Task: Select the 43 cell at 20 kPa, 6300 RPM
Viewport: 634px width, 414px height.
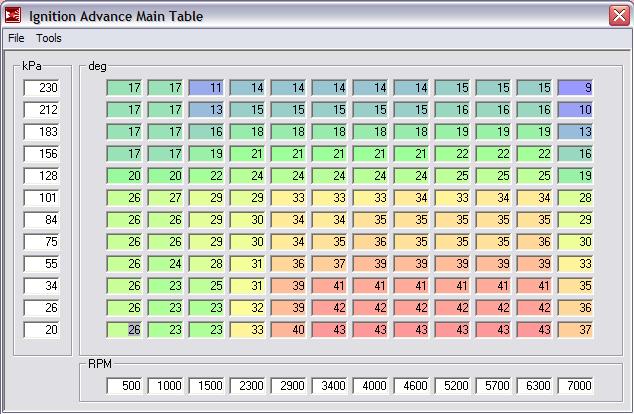Action: point(535,330)
